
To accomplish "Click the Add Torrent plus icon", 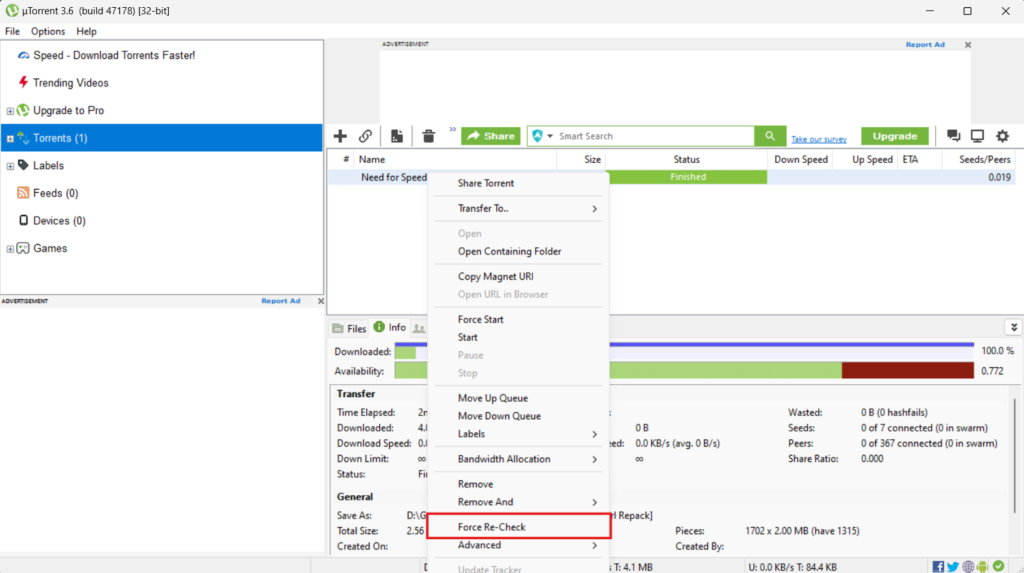I will click(340, 136).
